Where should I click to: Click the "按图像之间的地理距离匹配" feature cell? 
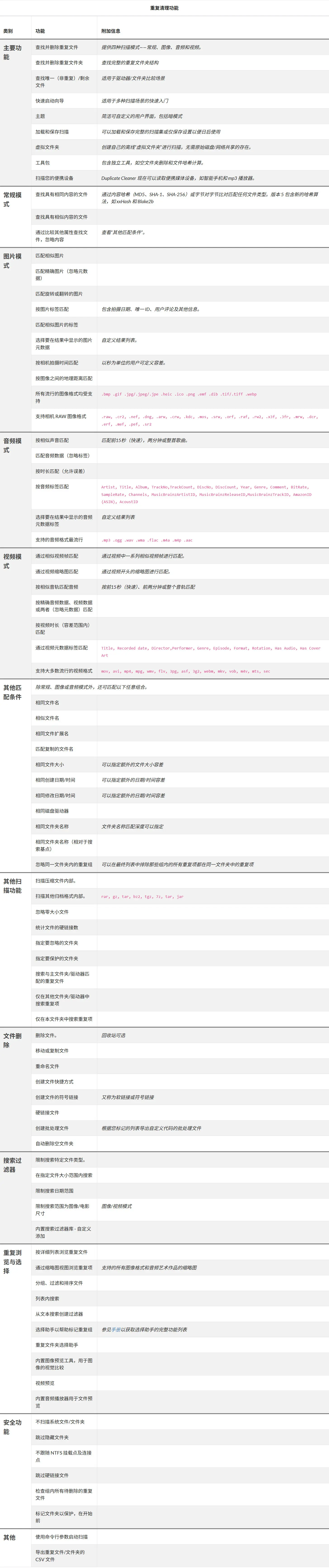(64, 379)
